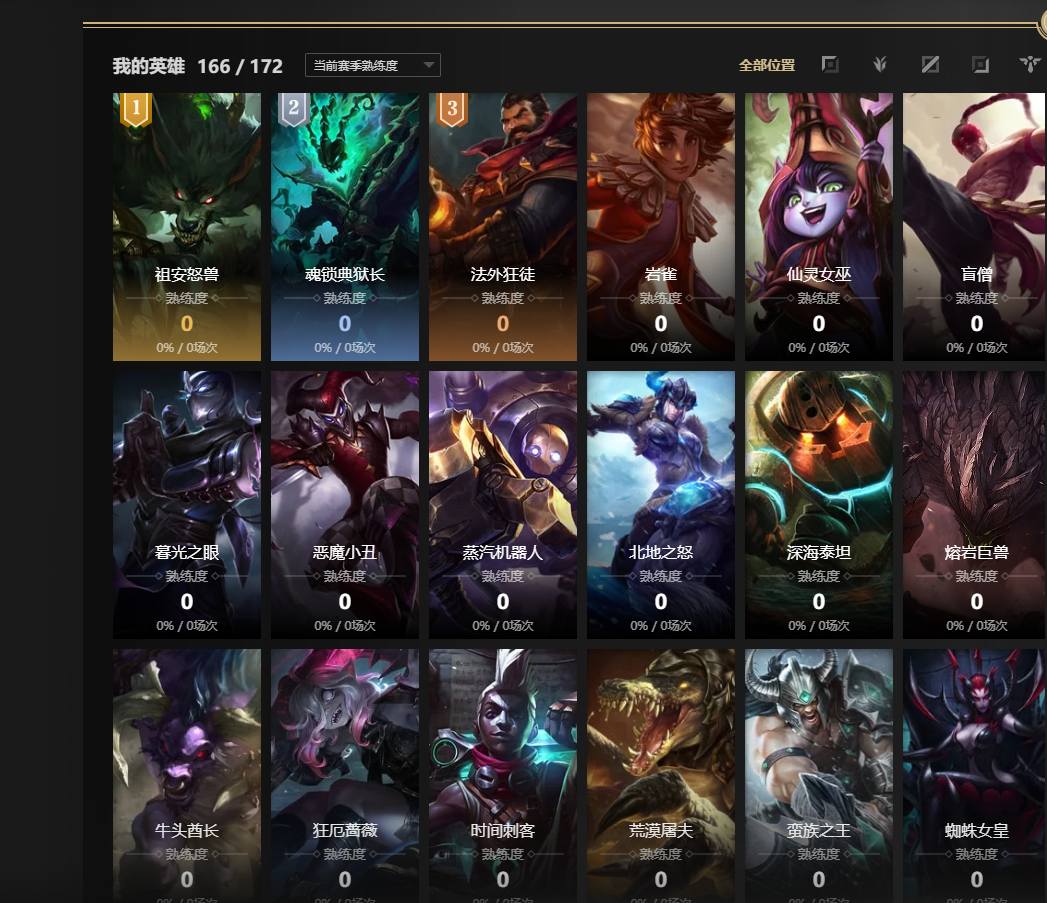Screen dimensions: 1047x903
Task: Filter champions by Mid lane icon
Action: (930, 65)
